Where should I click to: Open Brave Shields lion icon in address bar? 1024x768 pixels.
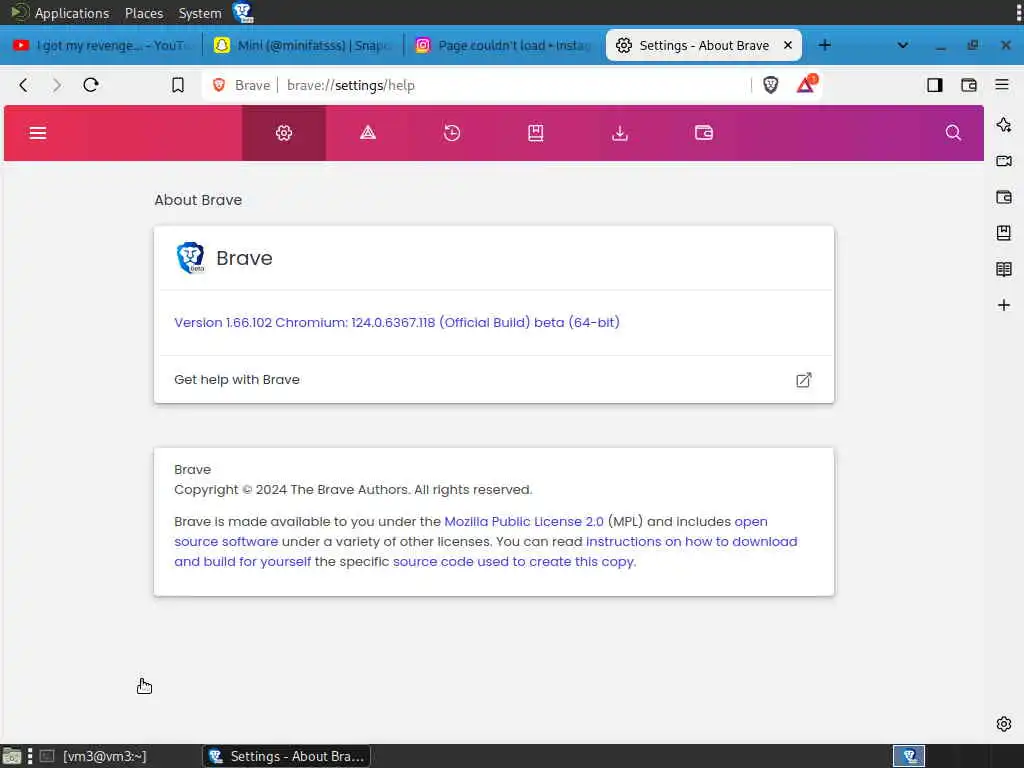(771, 85)
